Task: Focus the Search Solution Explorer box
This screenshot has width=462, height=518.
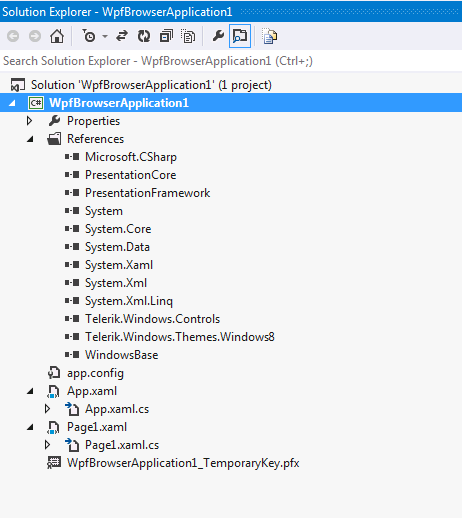Action: click(x=231, y=61)
